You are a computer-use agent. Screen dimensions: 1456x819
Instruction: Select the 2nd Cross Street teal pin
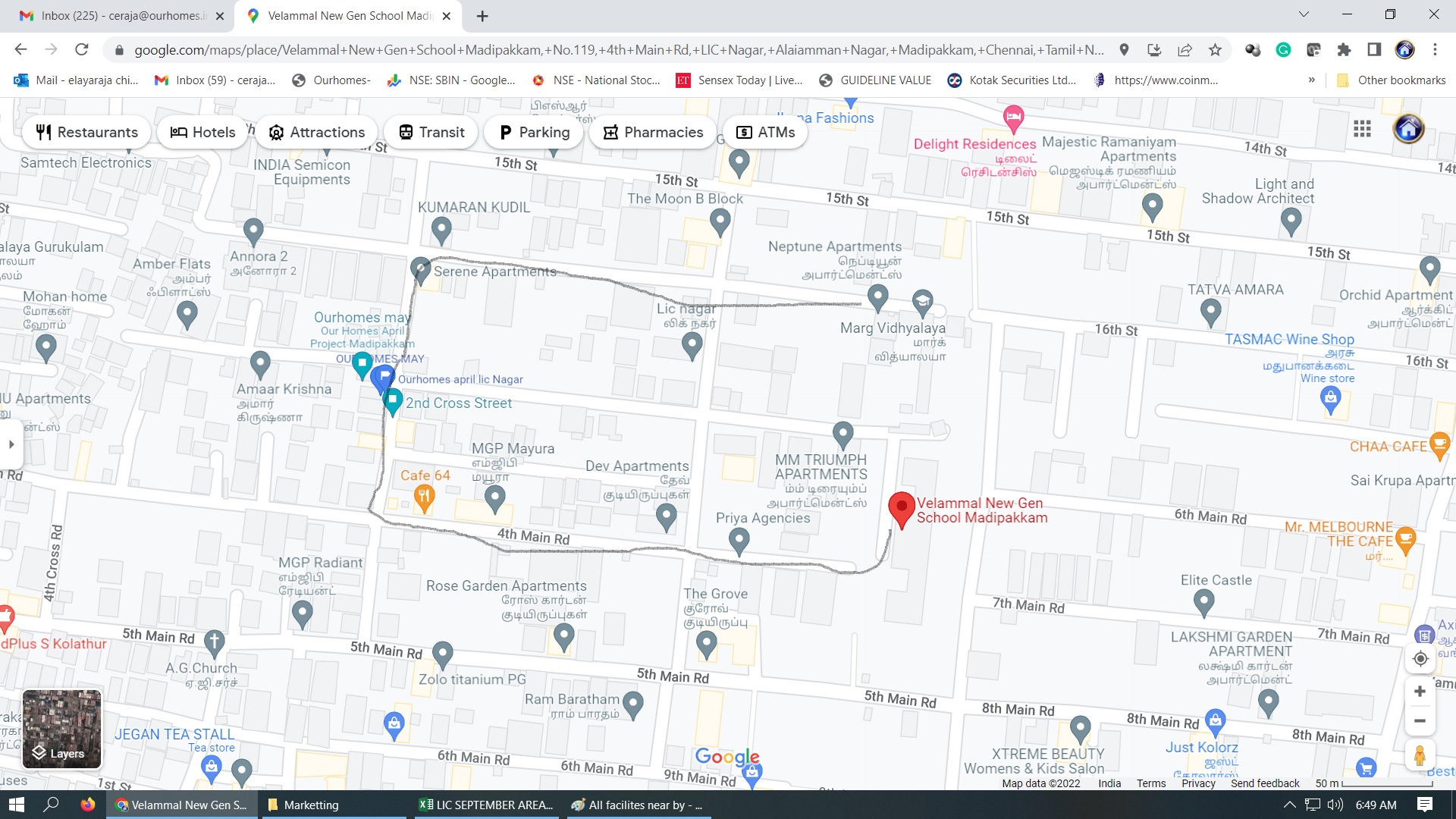(x=392, y=402)
